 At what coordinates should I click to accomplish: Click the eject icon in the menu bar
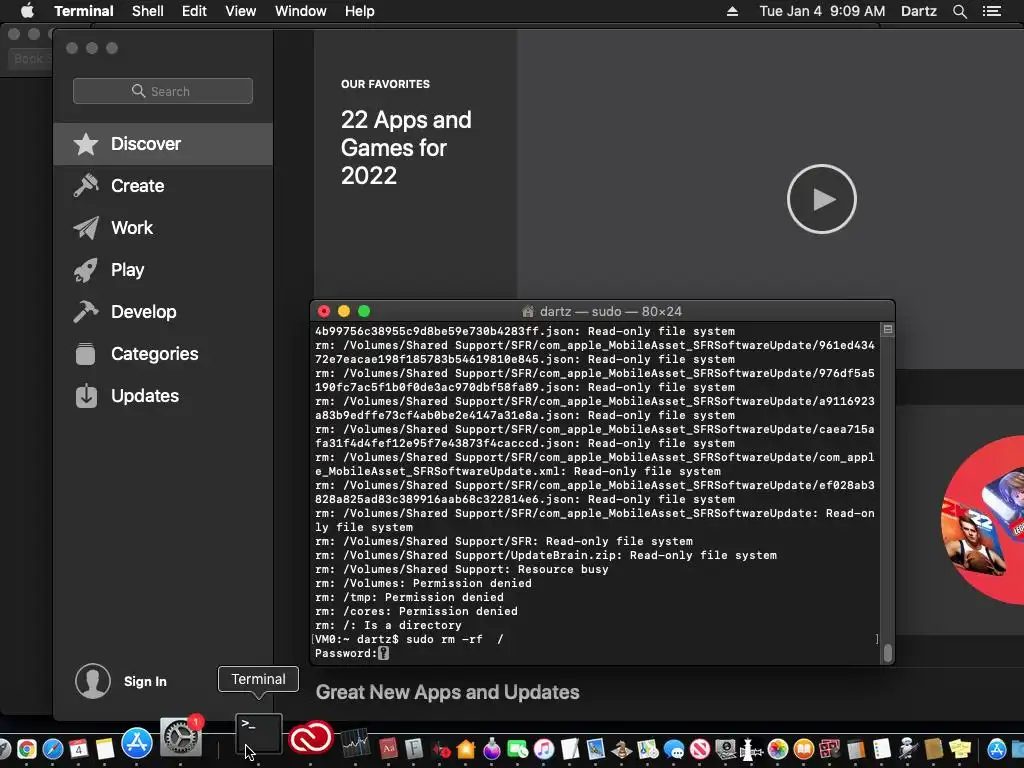pos(732,11)
